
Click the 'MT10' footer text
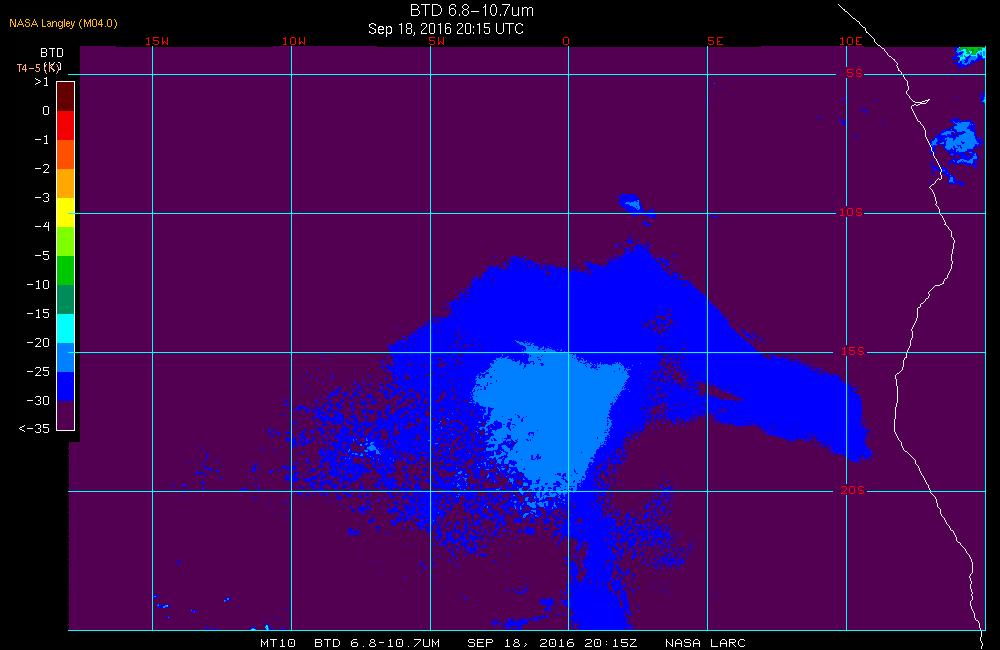pyautogui.click(x=278, y=643)
